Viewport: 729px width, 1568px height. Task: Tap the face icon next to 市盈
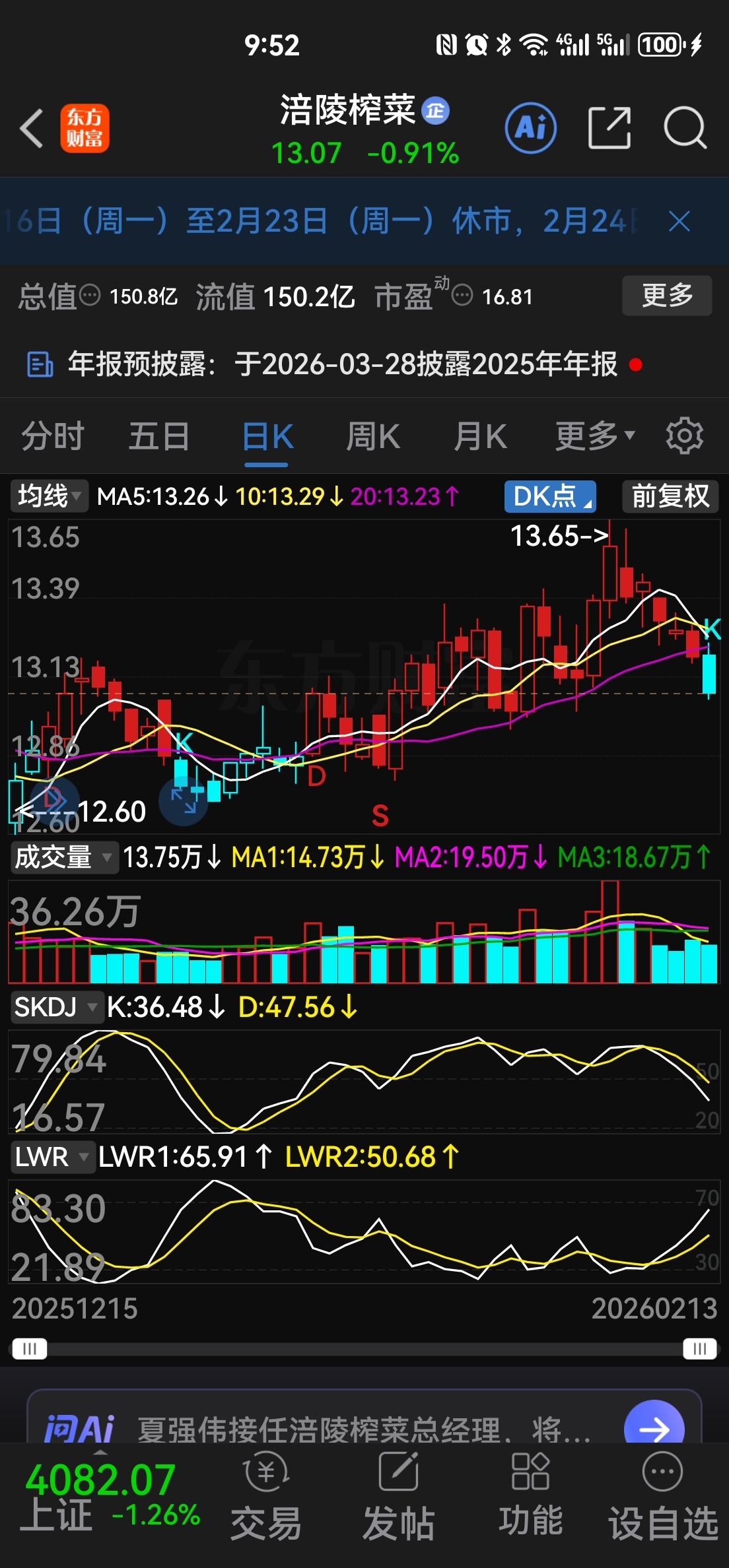(462, 295)
